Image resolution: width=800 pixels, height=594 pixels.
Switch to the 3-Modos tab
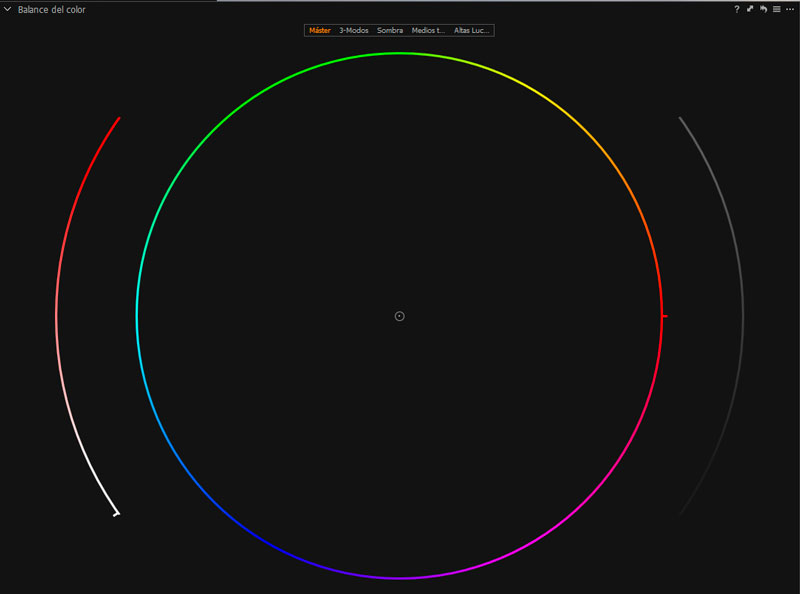tap(354, 31)
